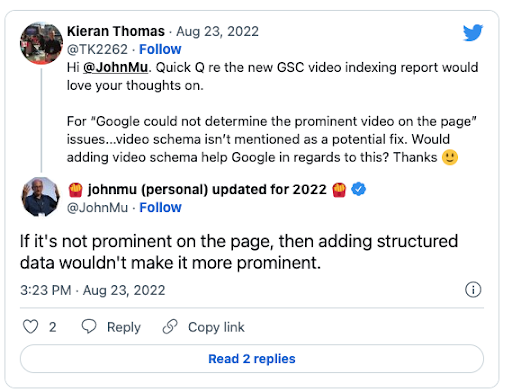Click the like count number 2
The height and width of the screenshot is (392, 512).
pyautogui.click(x=52, y=327)
